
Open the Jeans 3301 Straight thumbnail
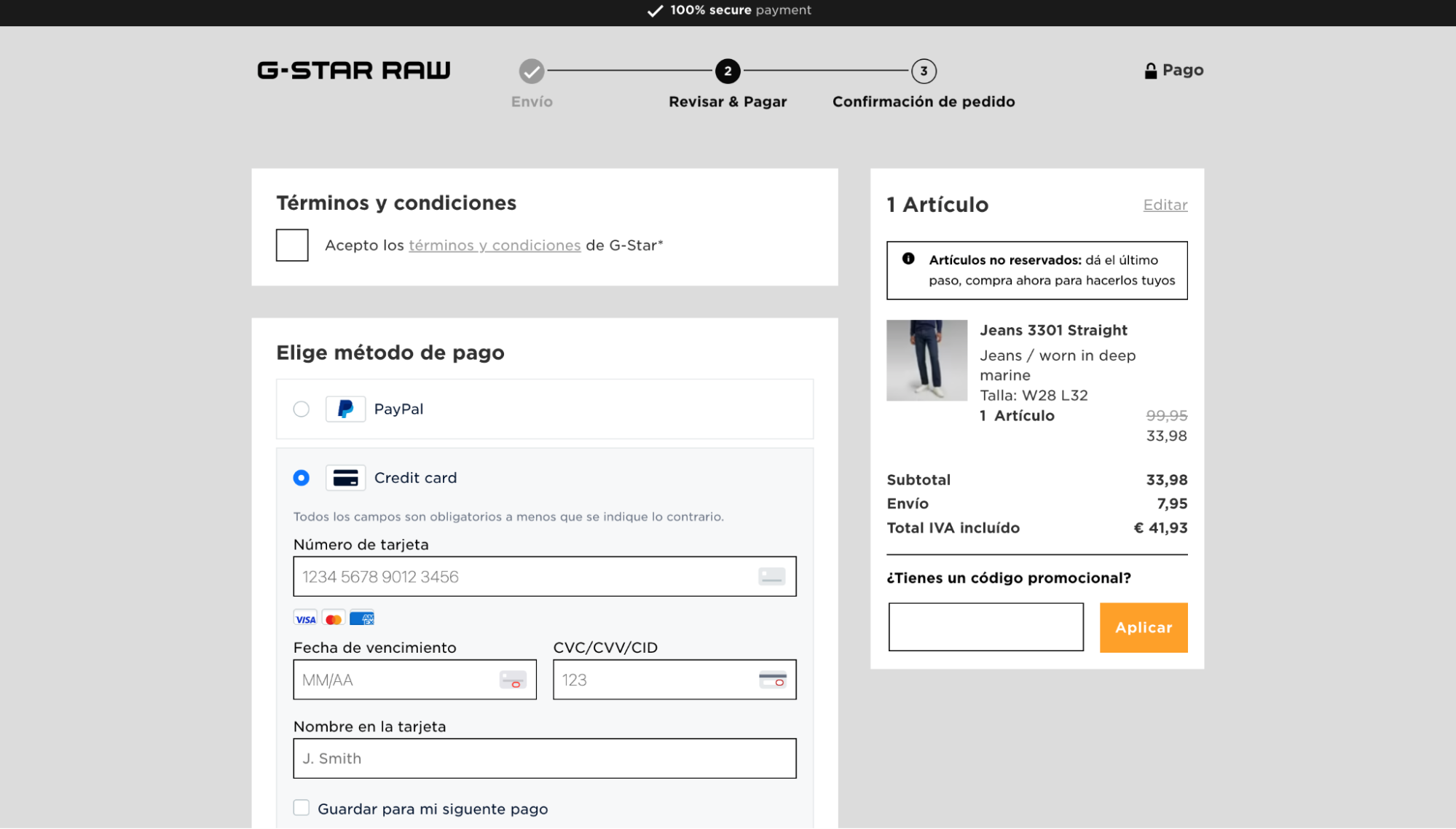(927, 361)
